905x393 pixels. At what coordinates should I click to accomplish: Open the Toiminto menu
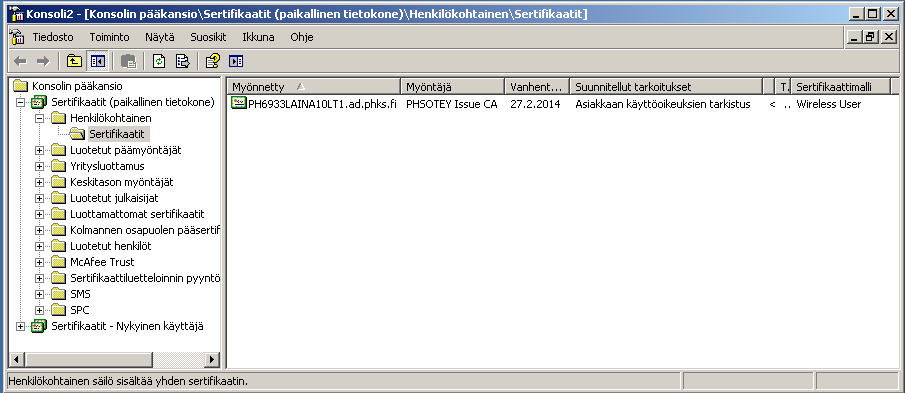pyautogui.click(x=109, y=38)
